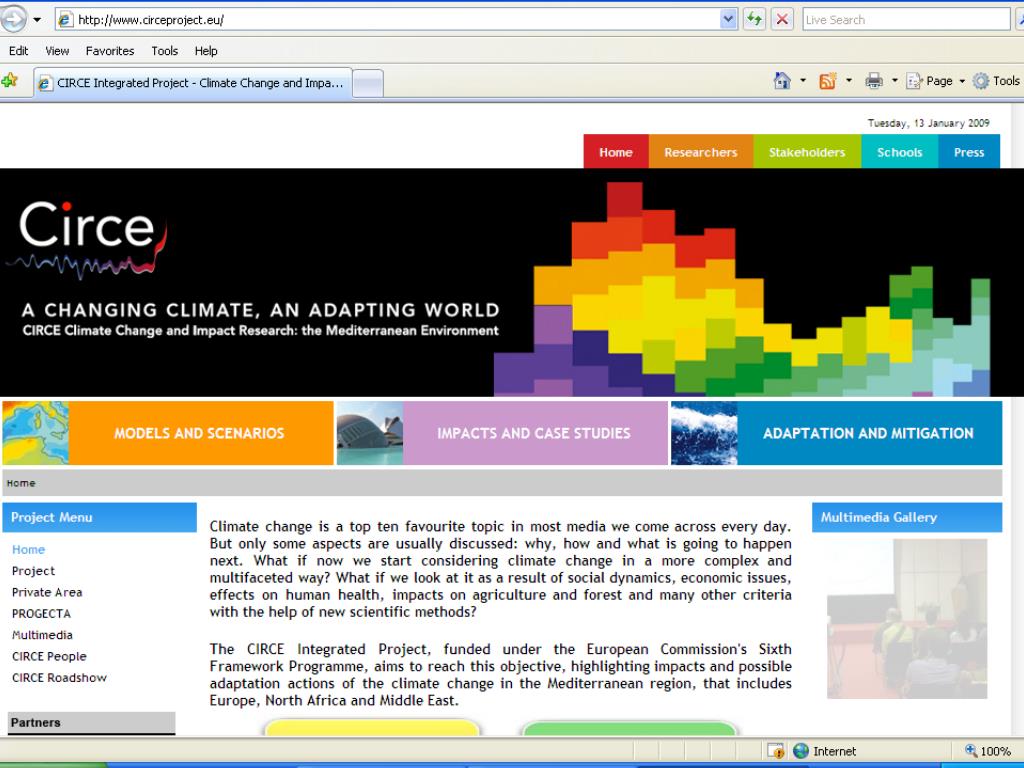Open the Tools menu in menu bar
1024x768 pixels.
click(x=165, y=50)
